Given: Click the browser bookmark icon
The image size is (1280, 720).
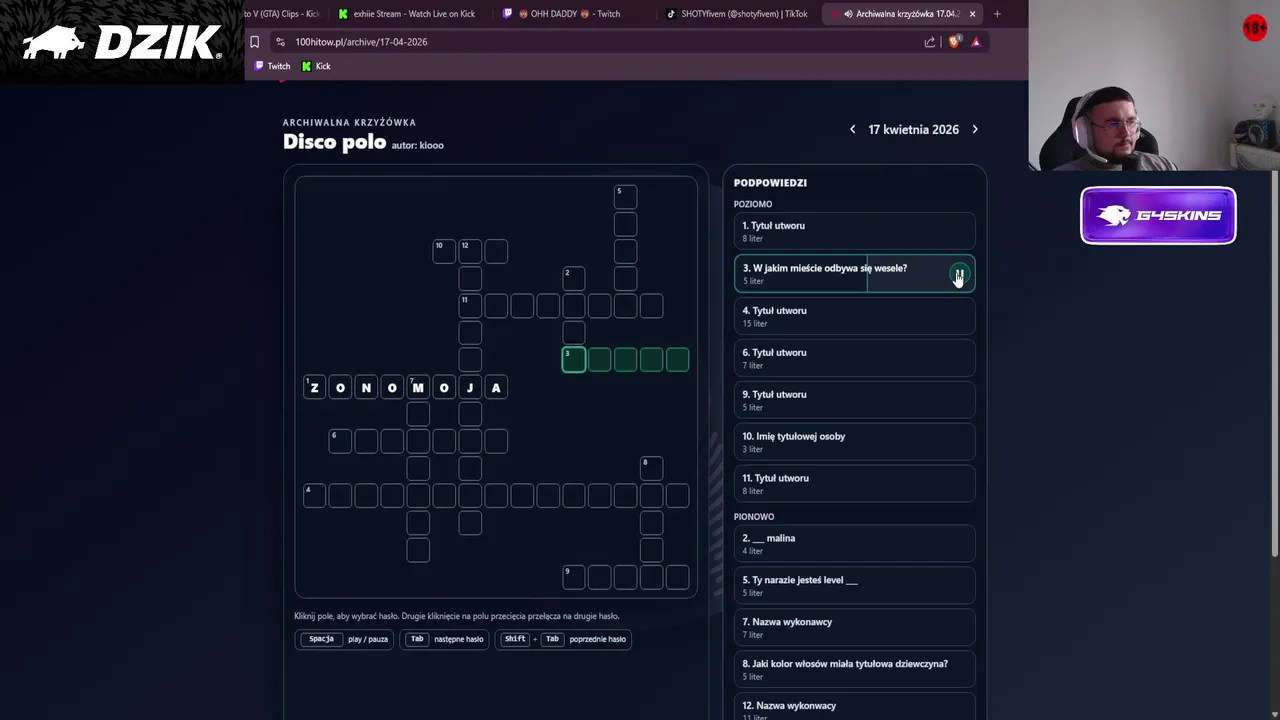Looking at the screenshot, I should (x=254, y=42).
